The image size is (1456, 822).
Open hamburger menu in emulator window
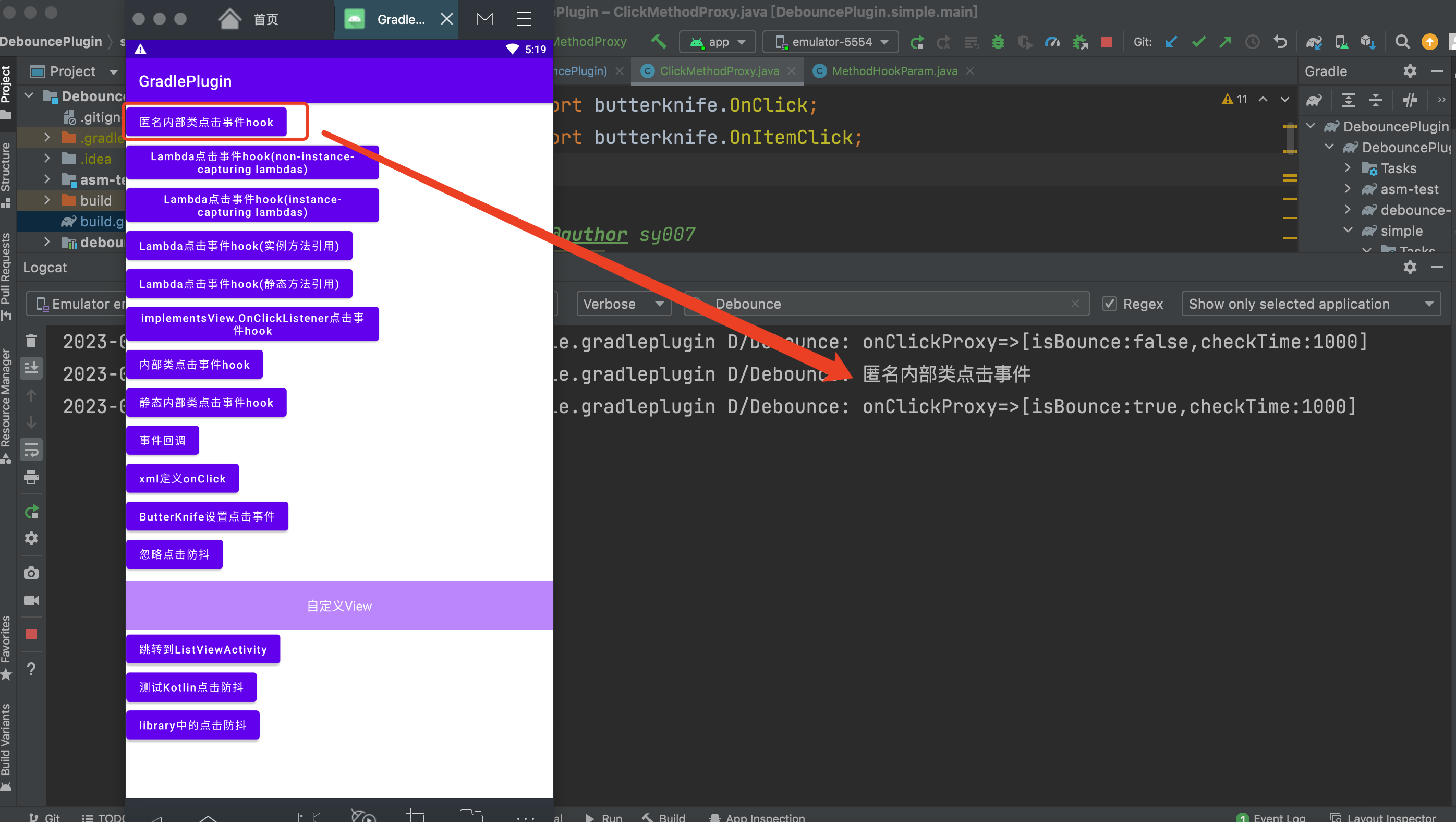pyautogui.click(x=524, y=19)
